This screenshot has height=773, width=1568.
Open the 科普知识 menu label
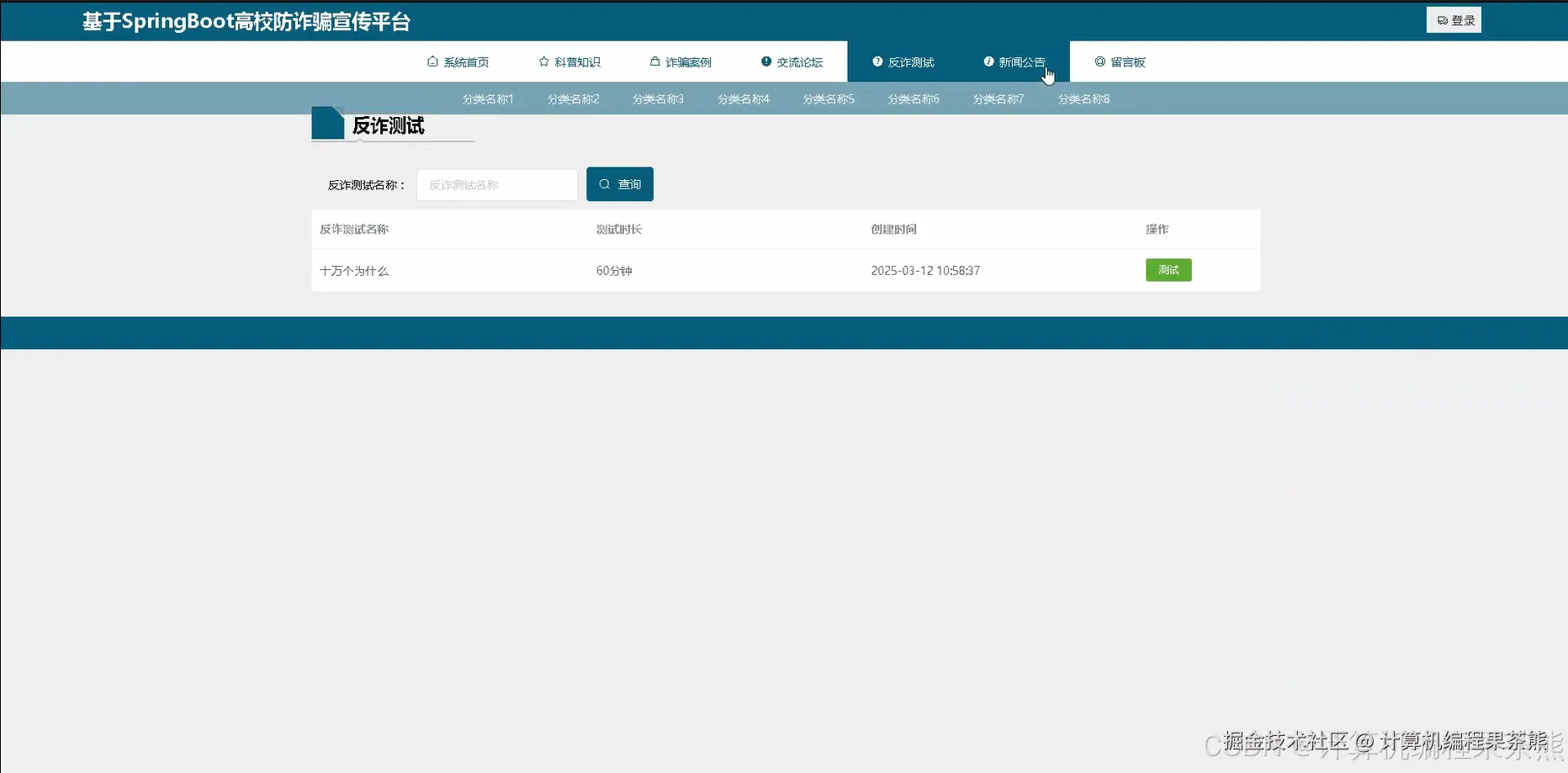coord(577,62)
